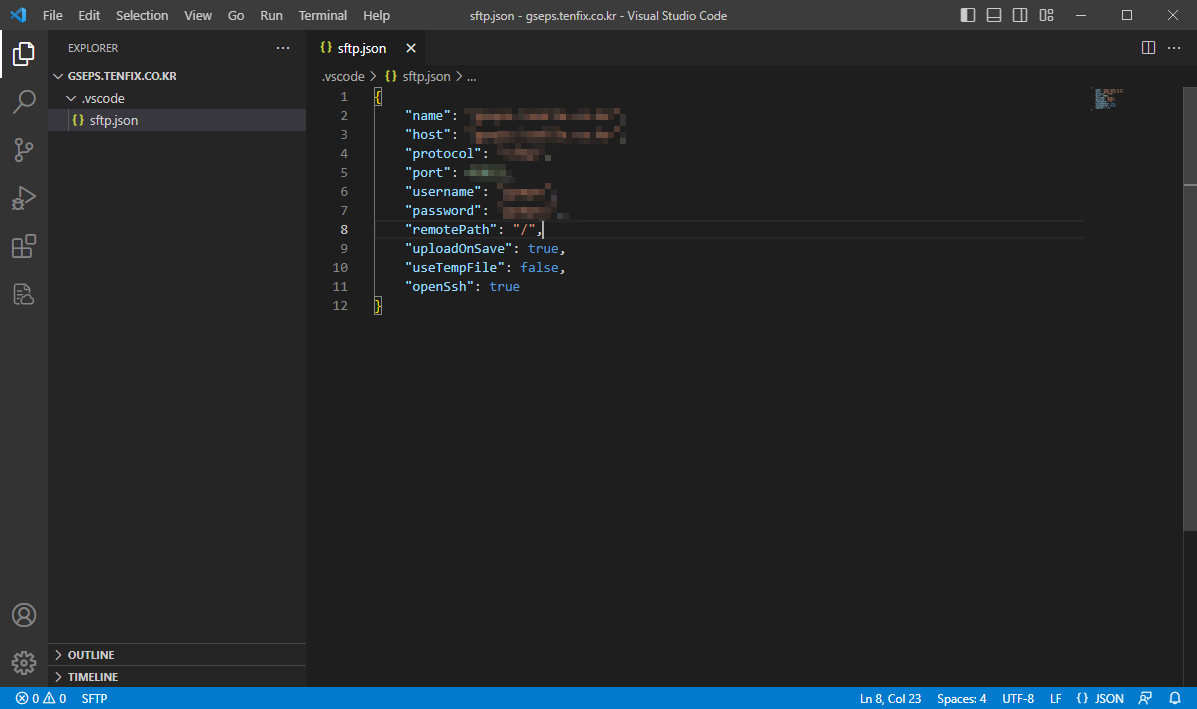Open the Accounts menu icon
The image size is (1197, 709).
click(24, 615)
